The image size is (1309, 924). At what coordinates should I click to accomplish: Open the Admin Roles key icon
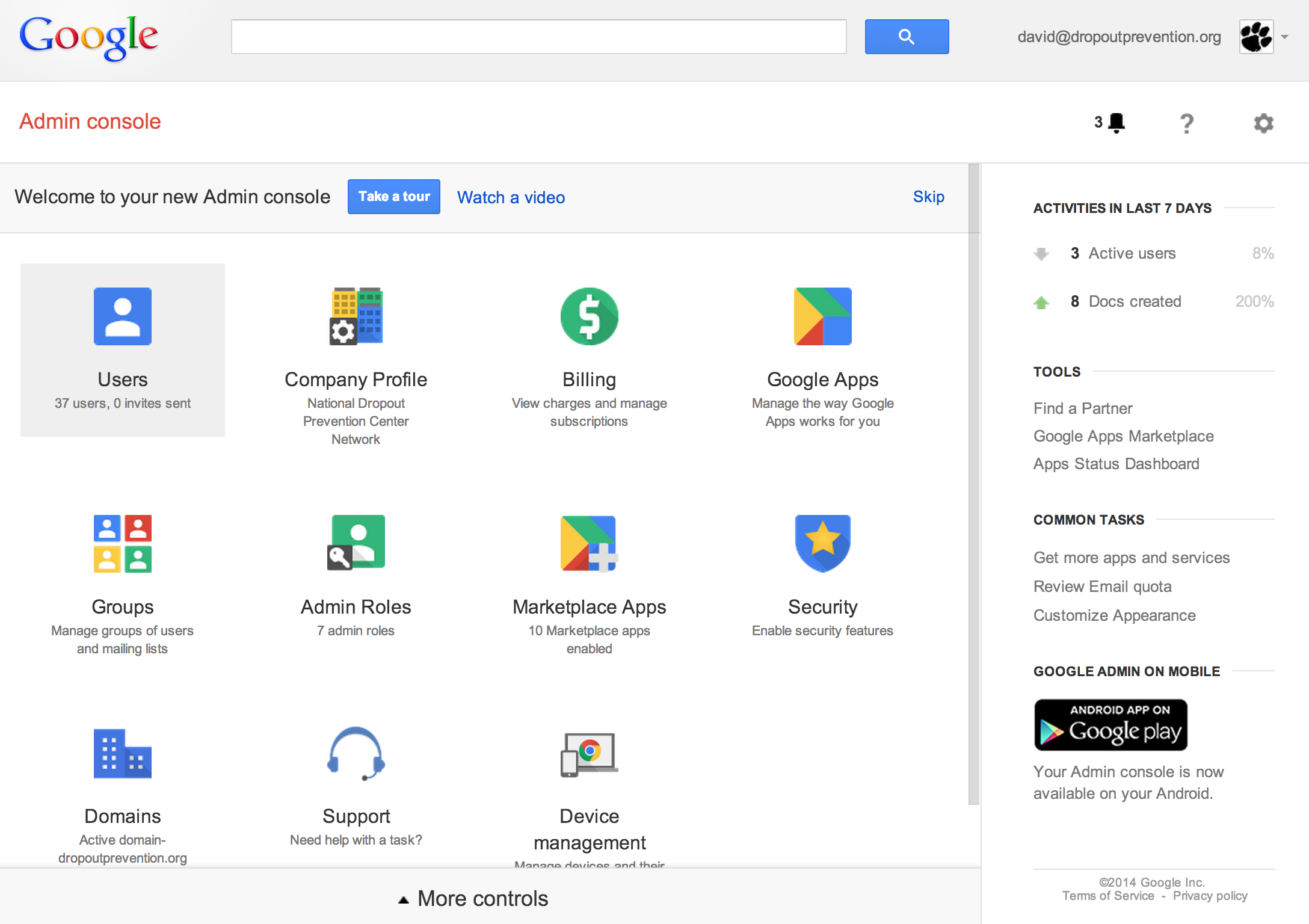click(x=356, y=543)
